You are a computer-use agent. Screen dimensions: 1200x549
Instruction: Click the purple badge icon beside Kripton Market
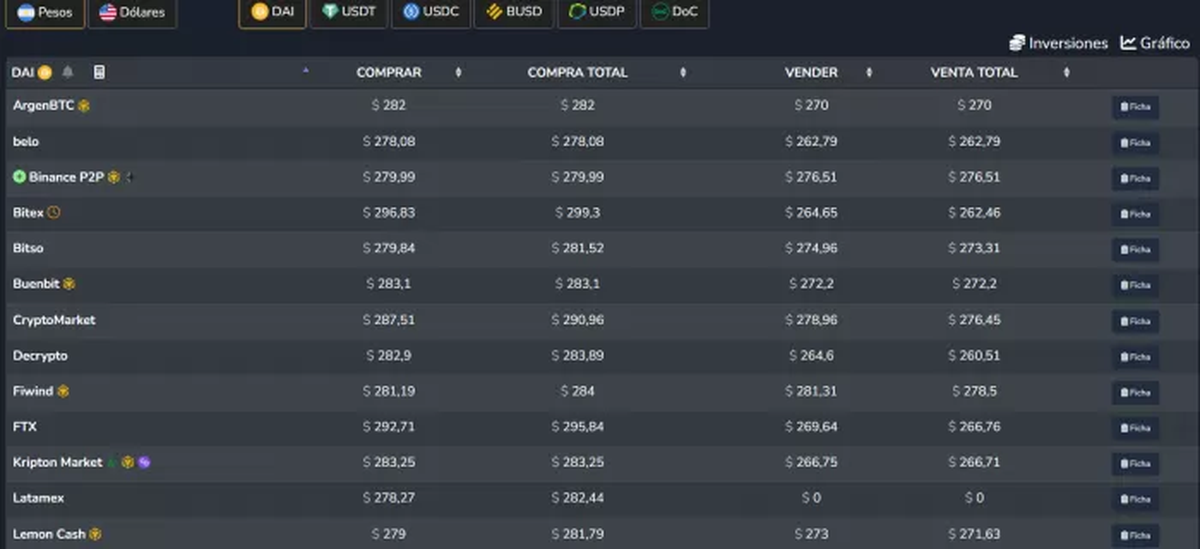[144, 462]
